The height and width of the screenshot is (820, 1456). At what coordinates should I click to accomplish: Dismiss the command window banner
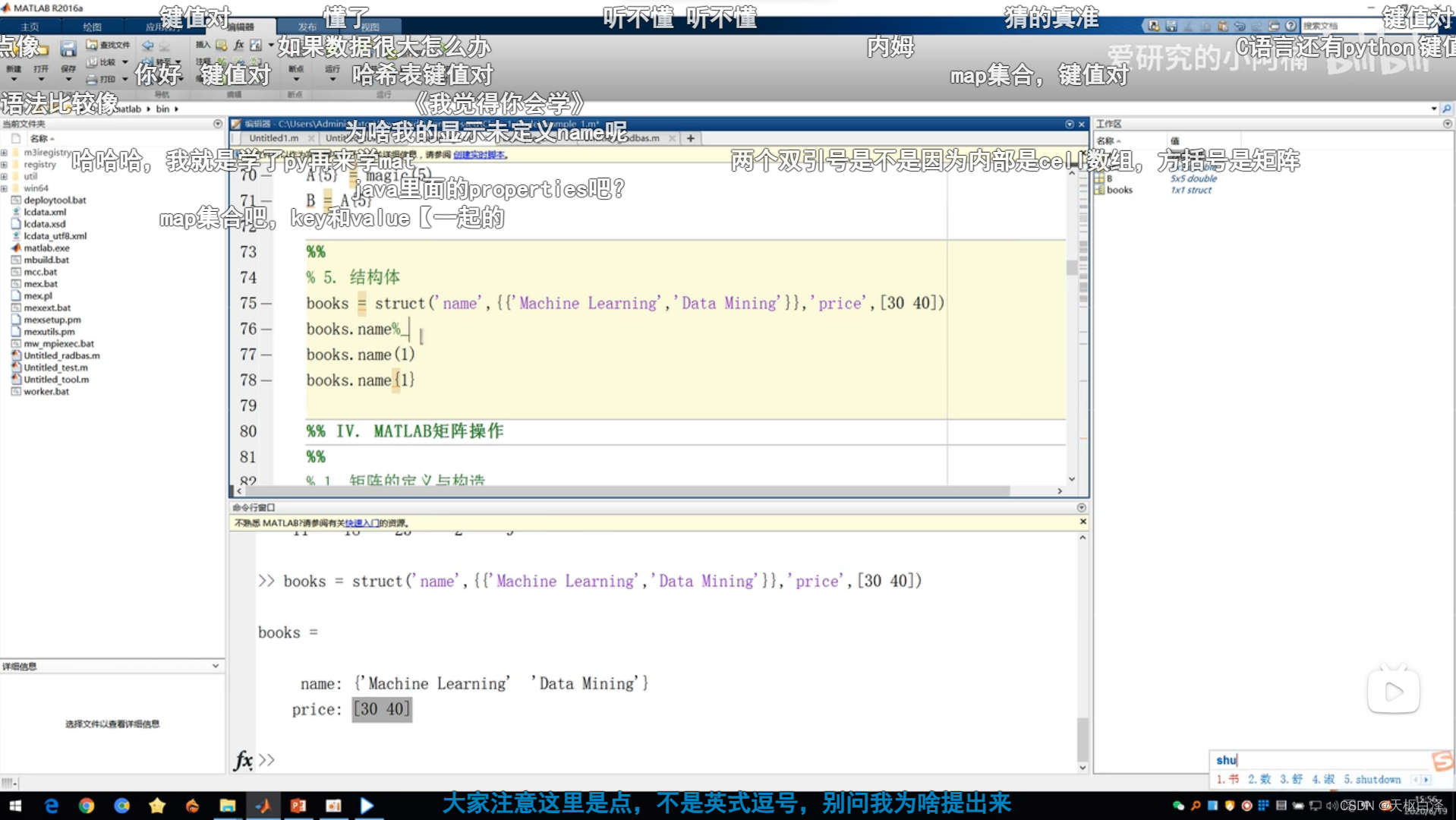pos(1083,522)
